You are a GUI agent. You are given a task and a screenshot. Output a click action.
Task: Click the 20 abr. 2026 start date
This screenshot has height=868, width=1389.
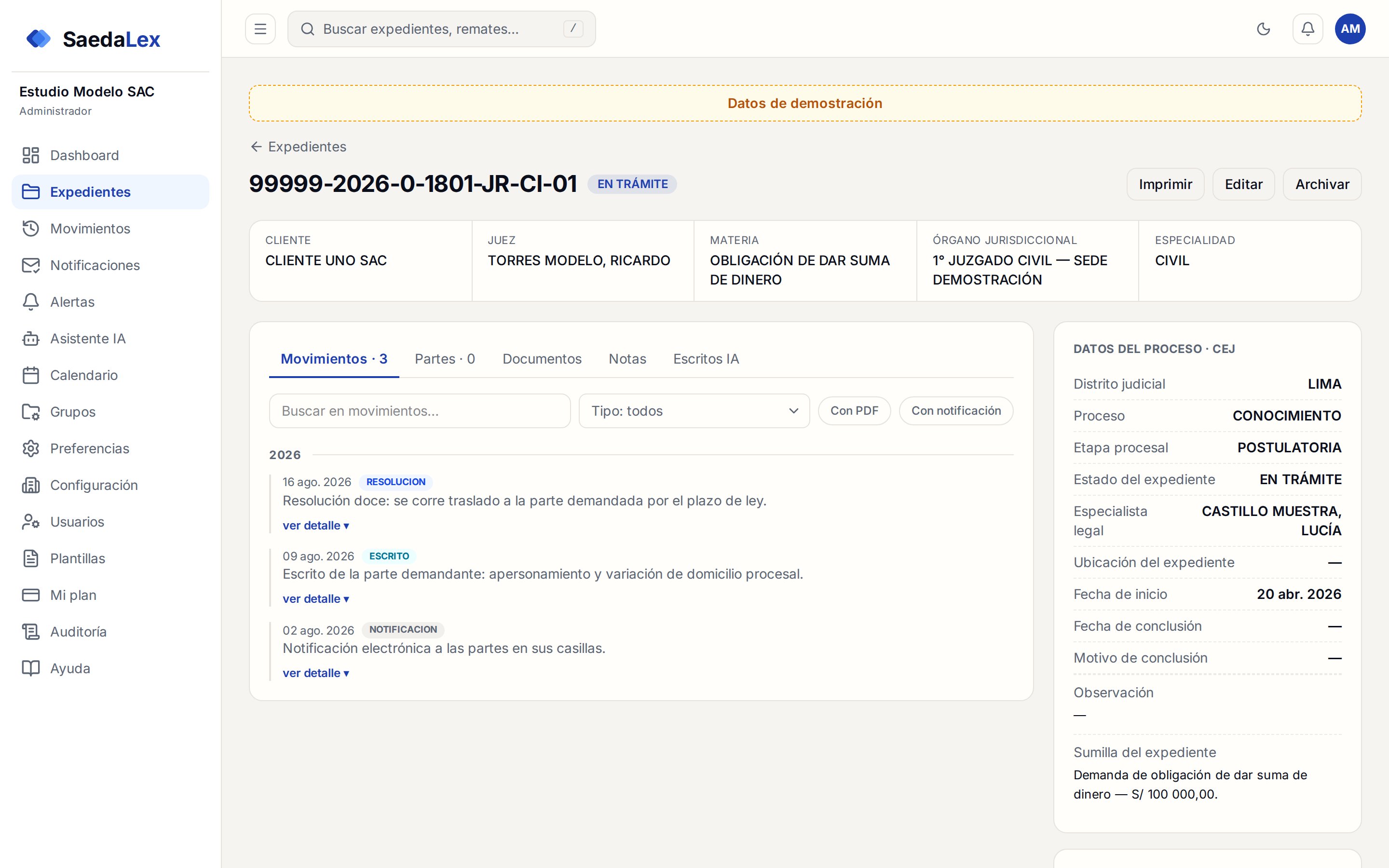pos(1299,594)
